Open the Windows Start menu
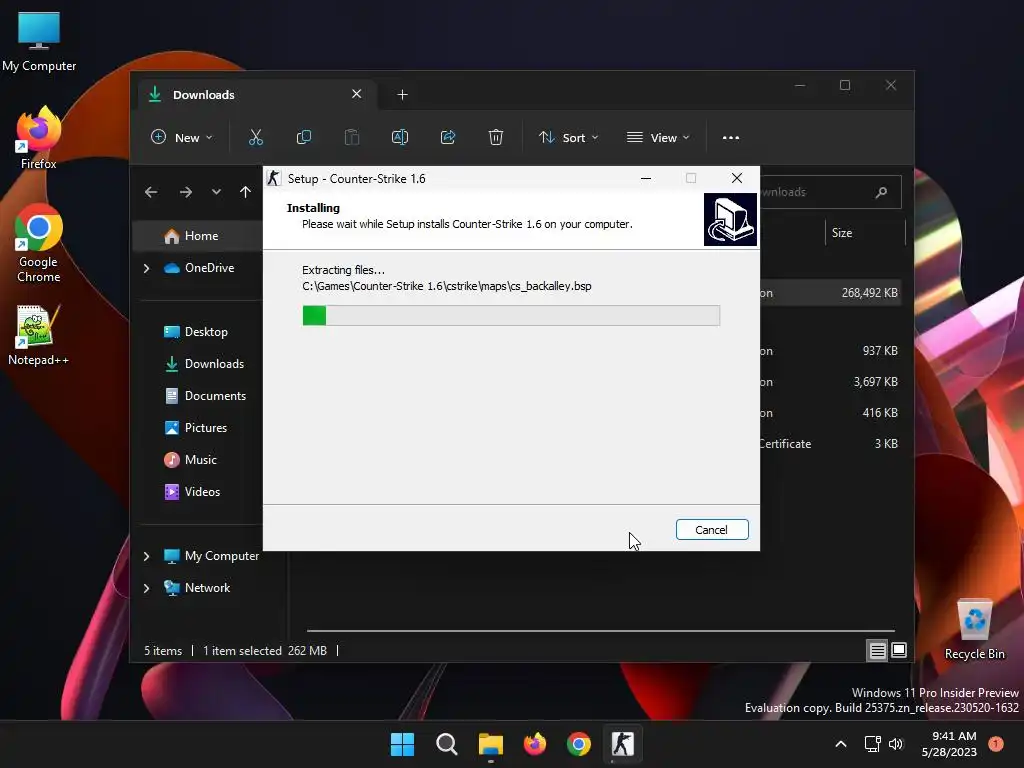The height and width of the screenshot is (768, 1024). (x=402, y=744)
